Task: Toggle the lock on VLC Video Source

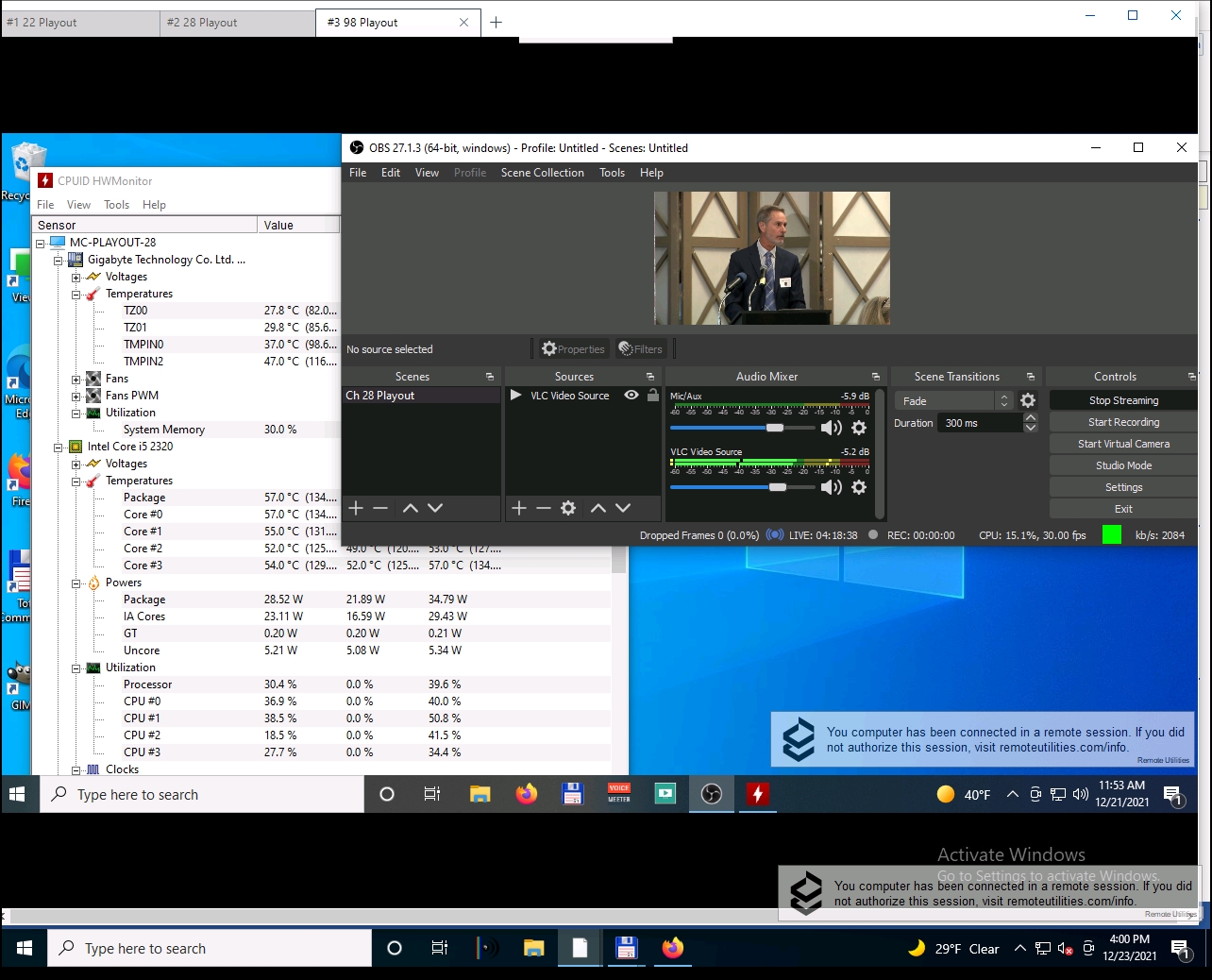Action: [652, 396]
